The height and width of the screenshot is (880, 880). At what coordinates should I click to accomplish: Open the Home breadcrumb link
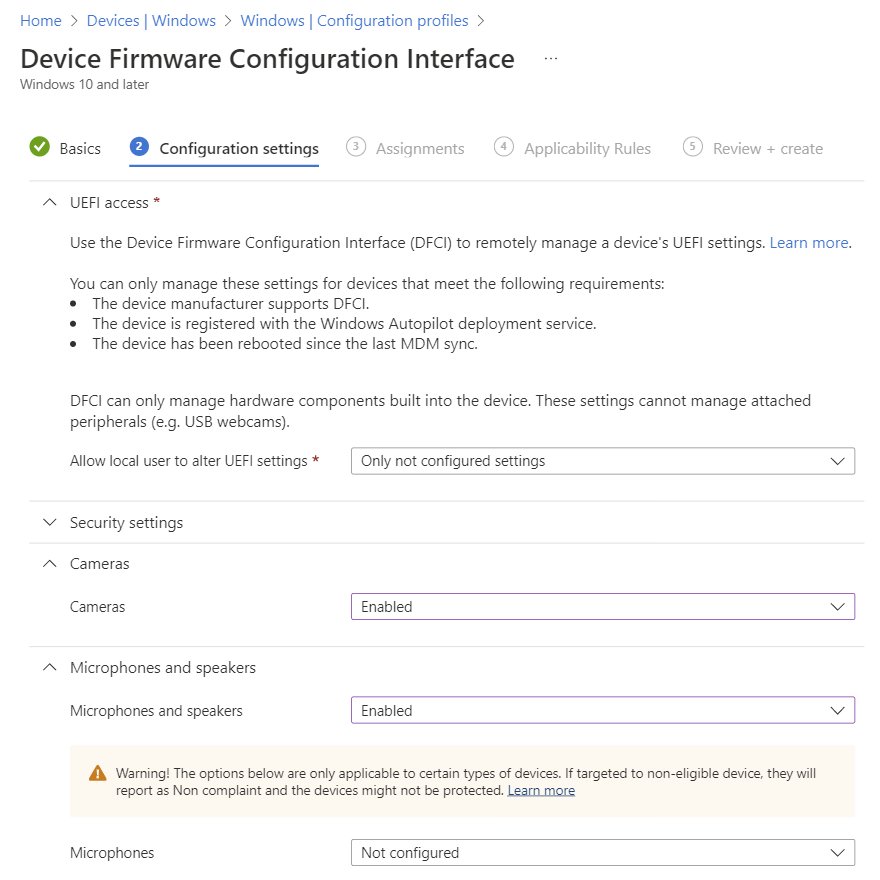tap(40, 20)
